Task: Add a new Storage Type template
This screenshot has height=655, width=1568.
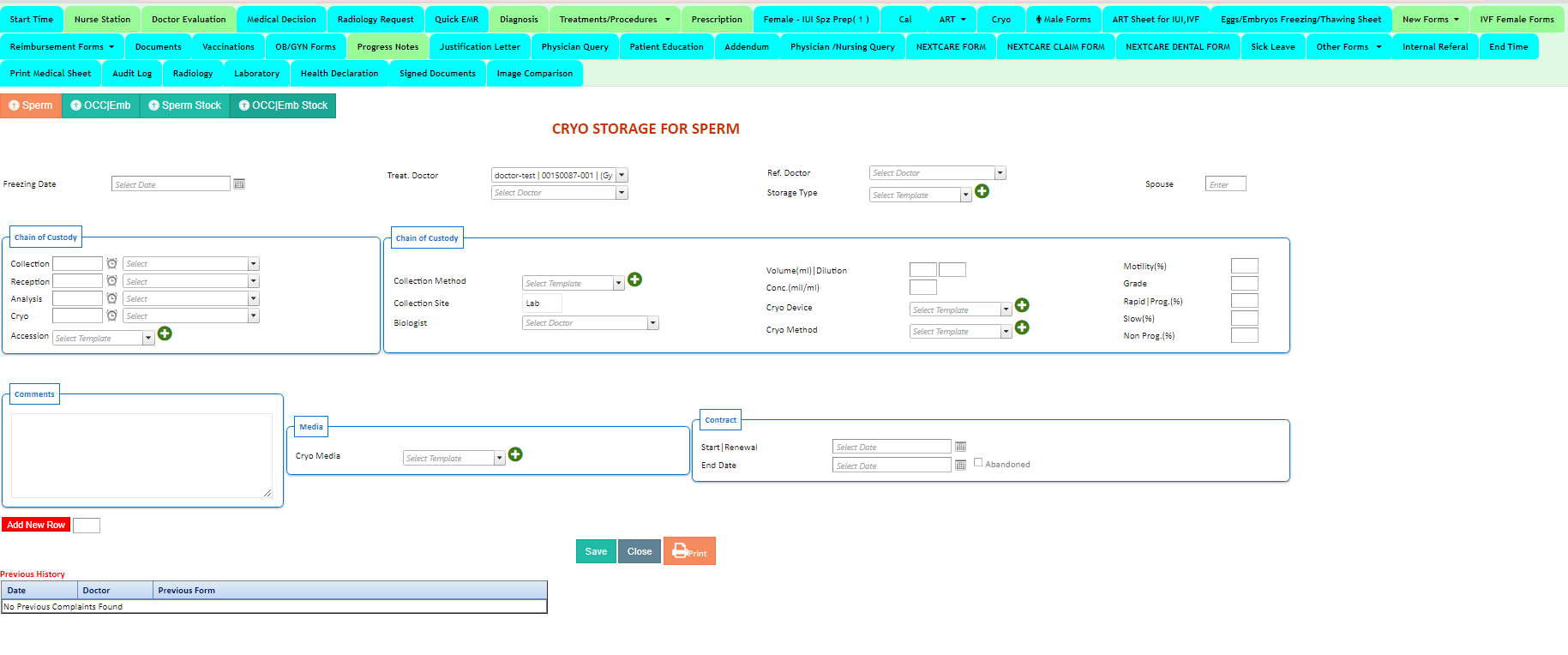Action: point(982,191)
